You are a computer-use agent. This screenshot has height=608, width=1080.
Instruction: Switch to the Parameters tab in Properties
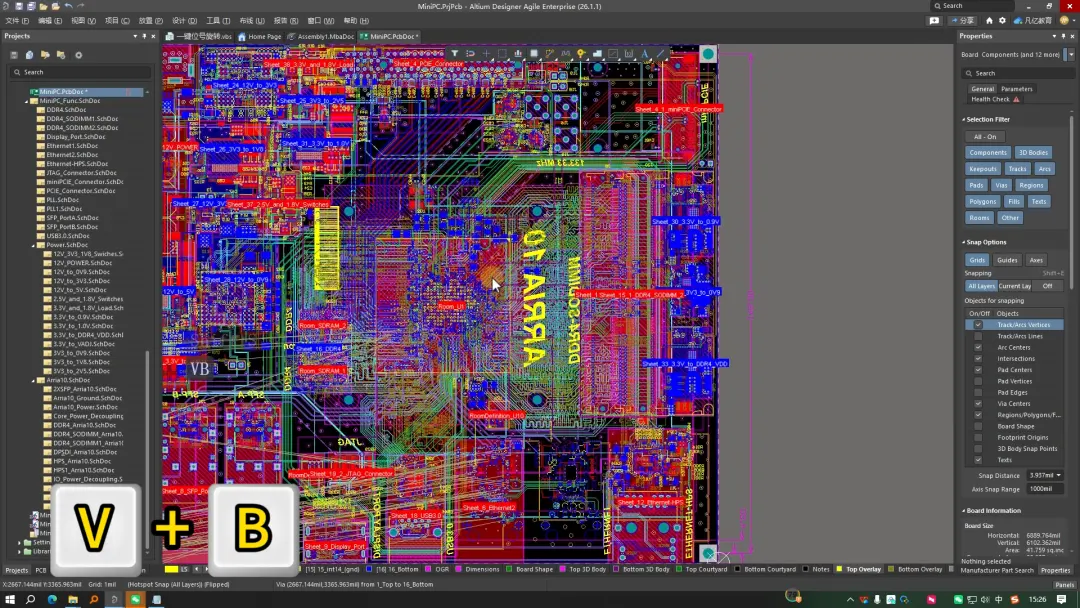pos(1017,89)
